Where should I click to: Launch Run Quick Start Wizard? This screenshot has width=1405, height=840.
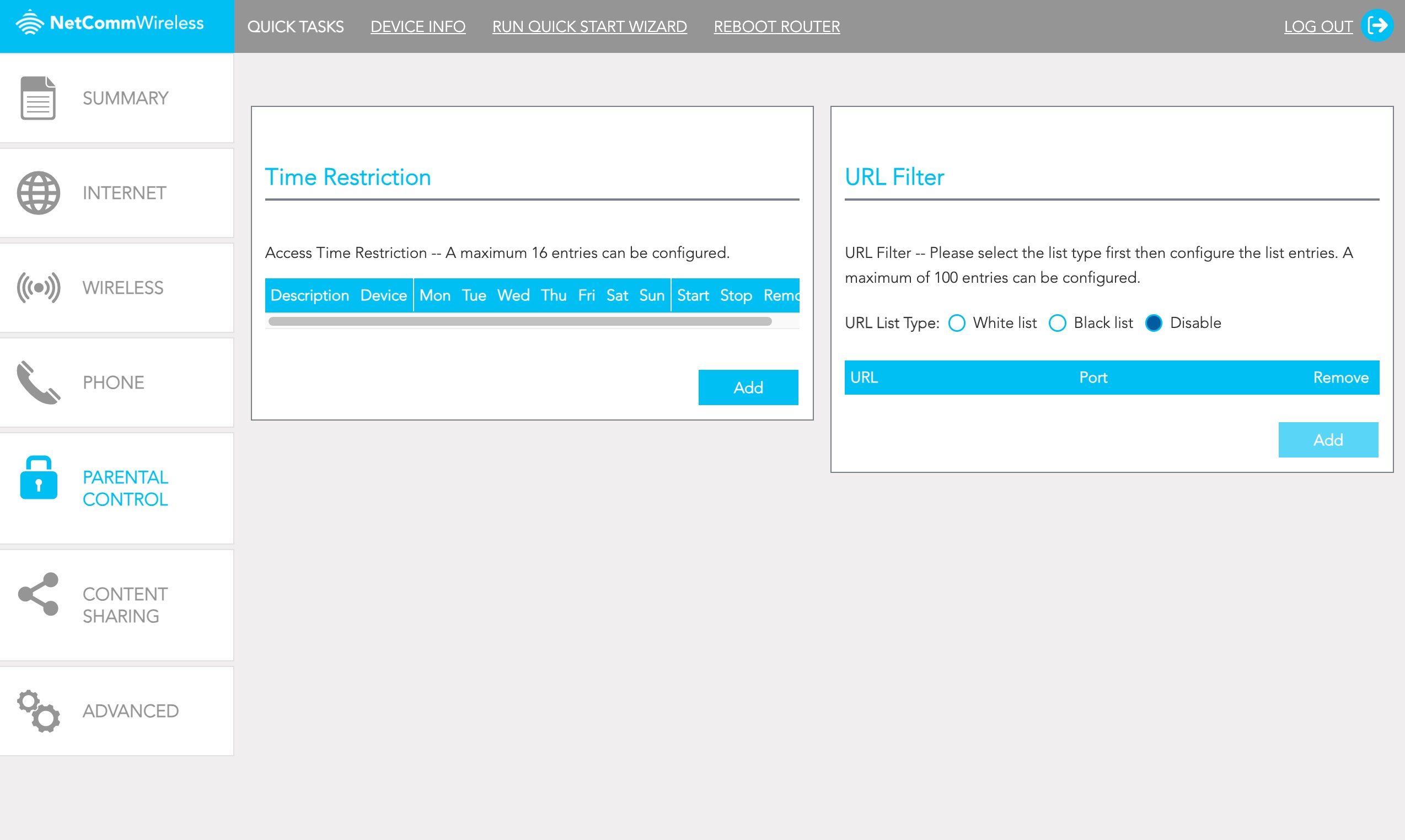pos(589,26)
